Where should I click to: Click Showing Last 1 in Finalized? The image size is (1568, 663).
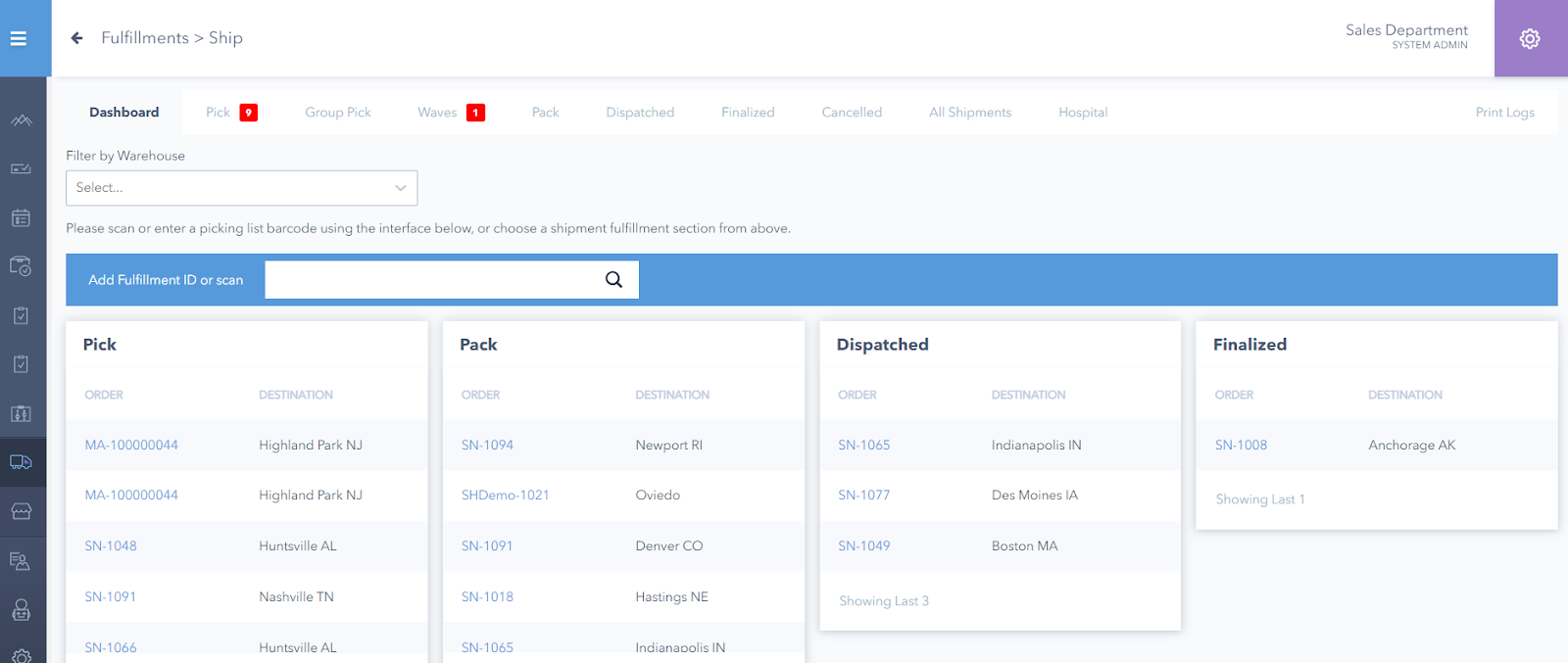(x=1260, y=499)
